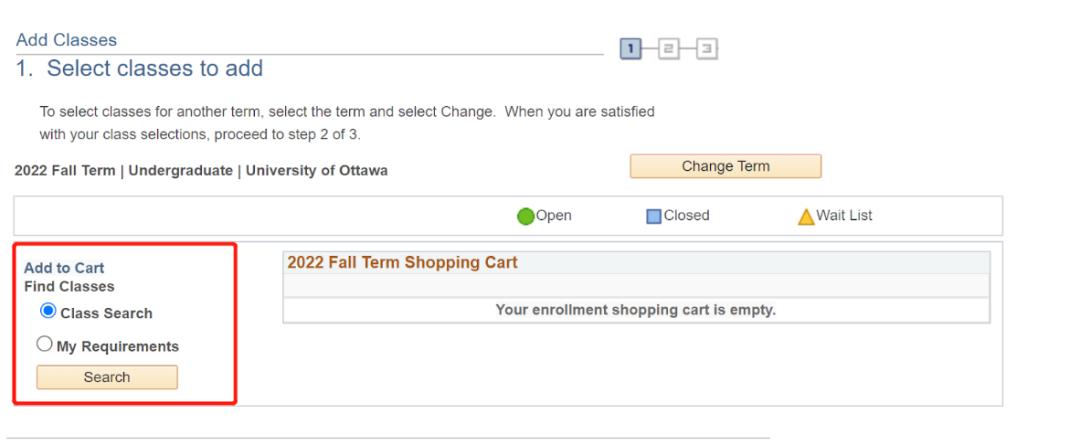1080x445 pixels.
Task: Click the empty shopping cart message
Action: (635, 310)
